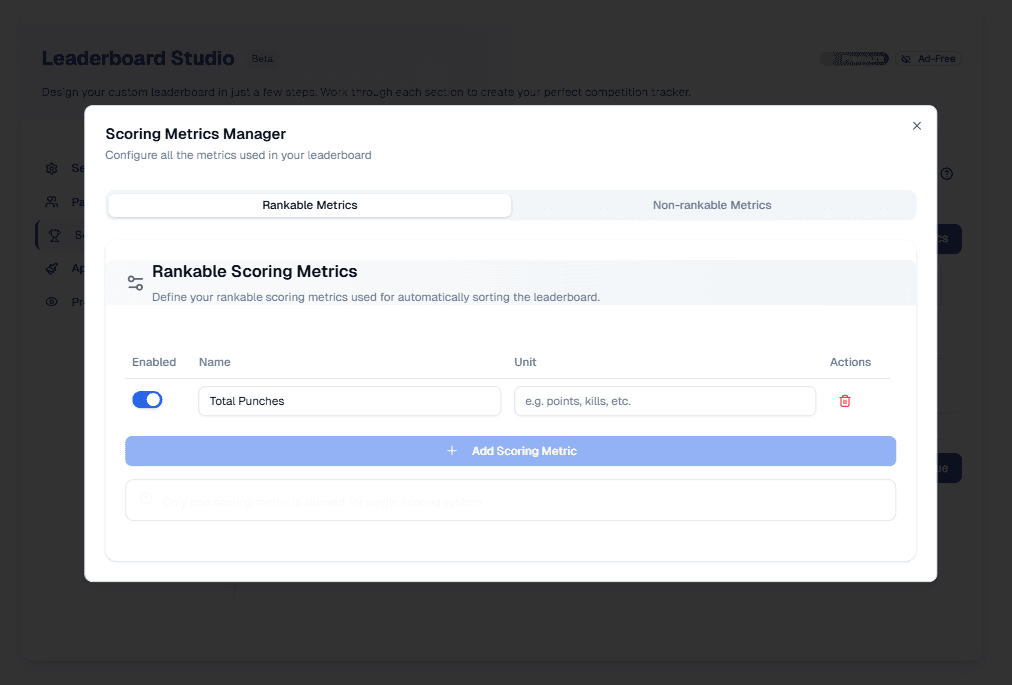Close the Scoring Metrics Manager dialog
1012x685 pixels.
(x=916, y=126)
